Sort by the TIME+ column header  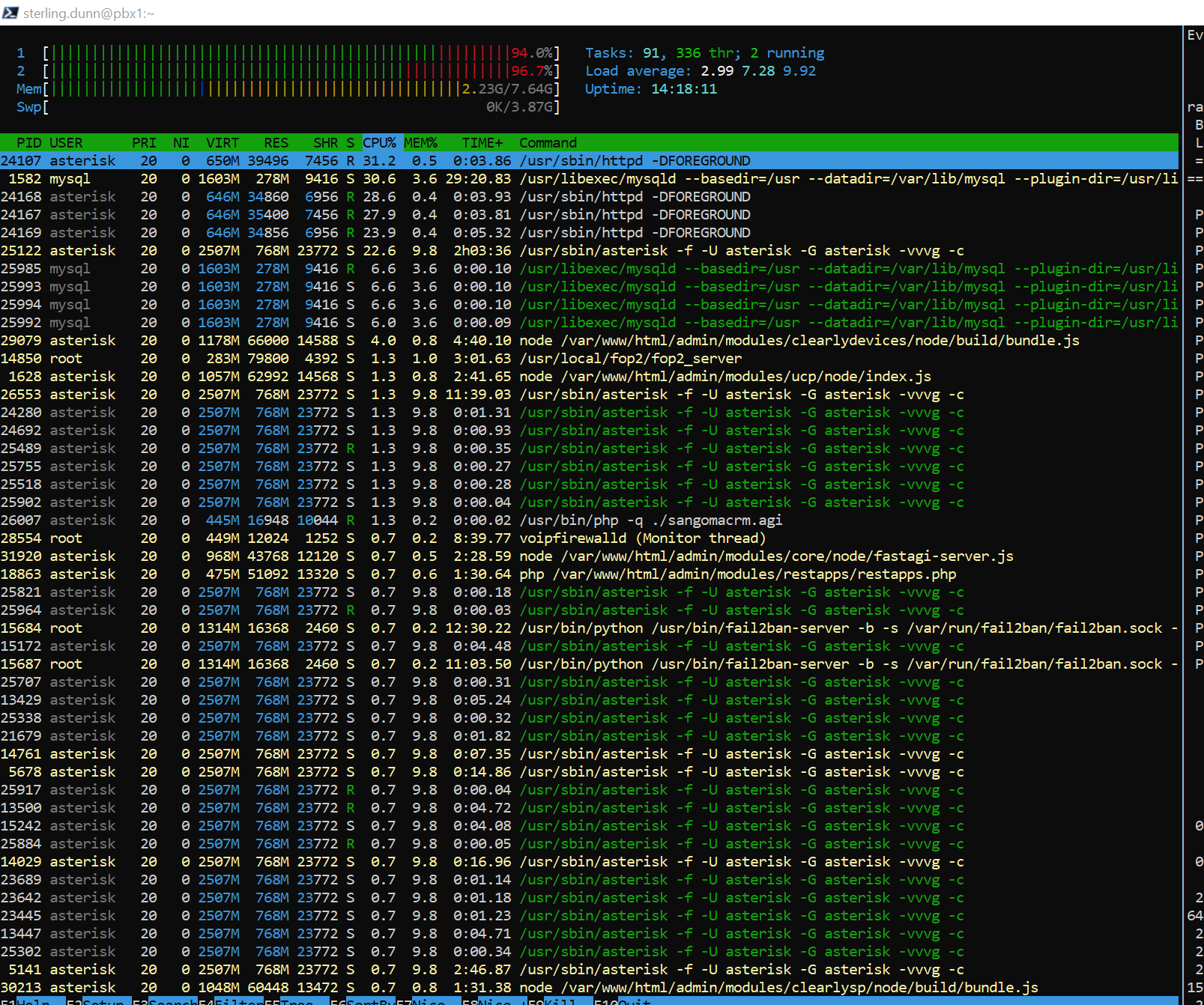482,142
